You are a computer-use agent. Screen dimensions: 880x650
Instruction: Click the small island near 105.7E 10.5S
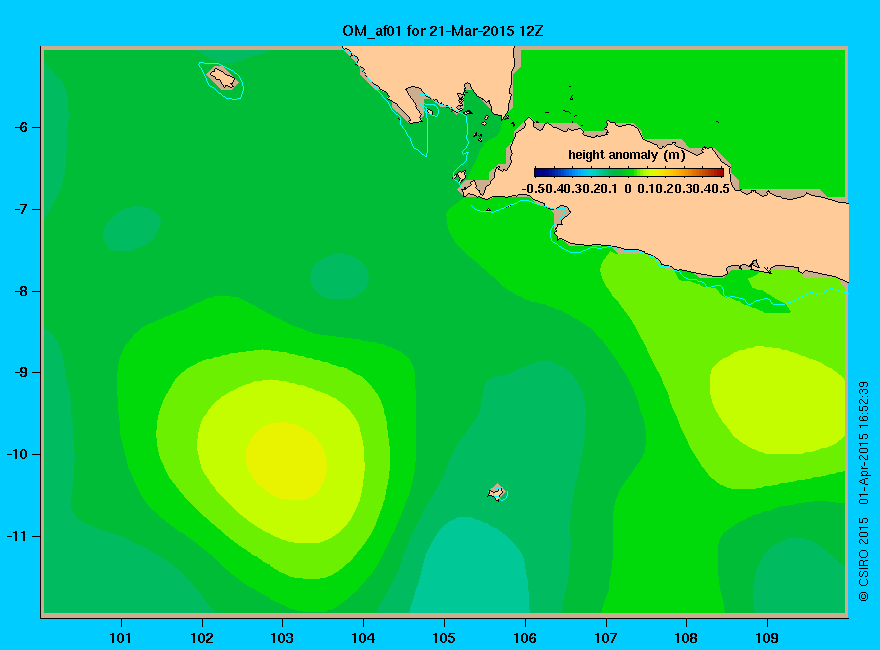click(x=497, y=492)
